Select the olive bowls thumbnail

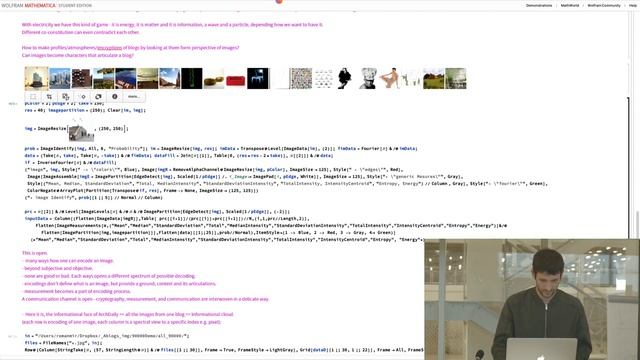pos(214,78)
